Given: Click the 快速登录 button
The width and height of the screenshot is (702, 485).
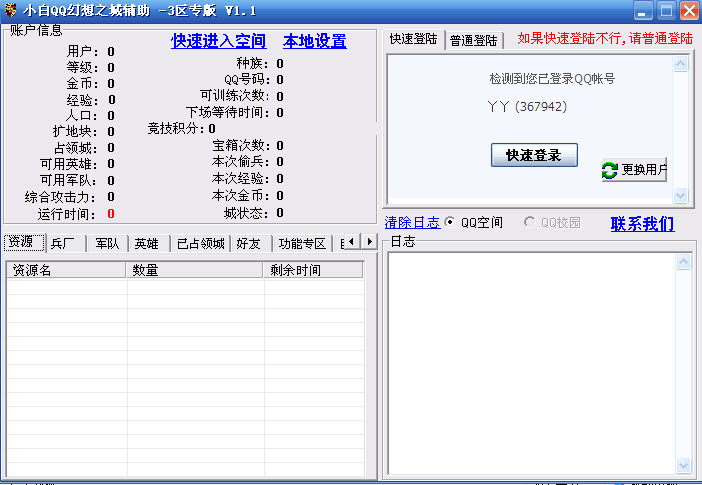Looking at the screenshot, I should [x=534, y=155].
